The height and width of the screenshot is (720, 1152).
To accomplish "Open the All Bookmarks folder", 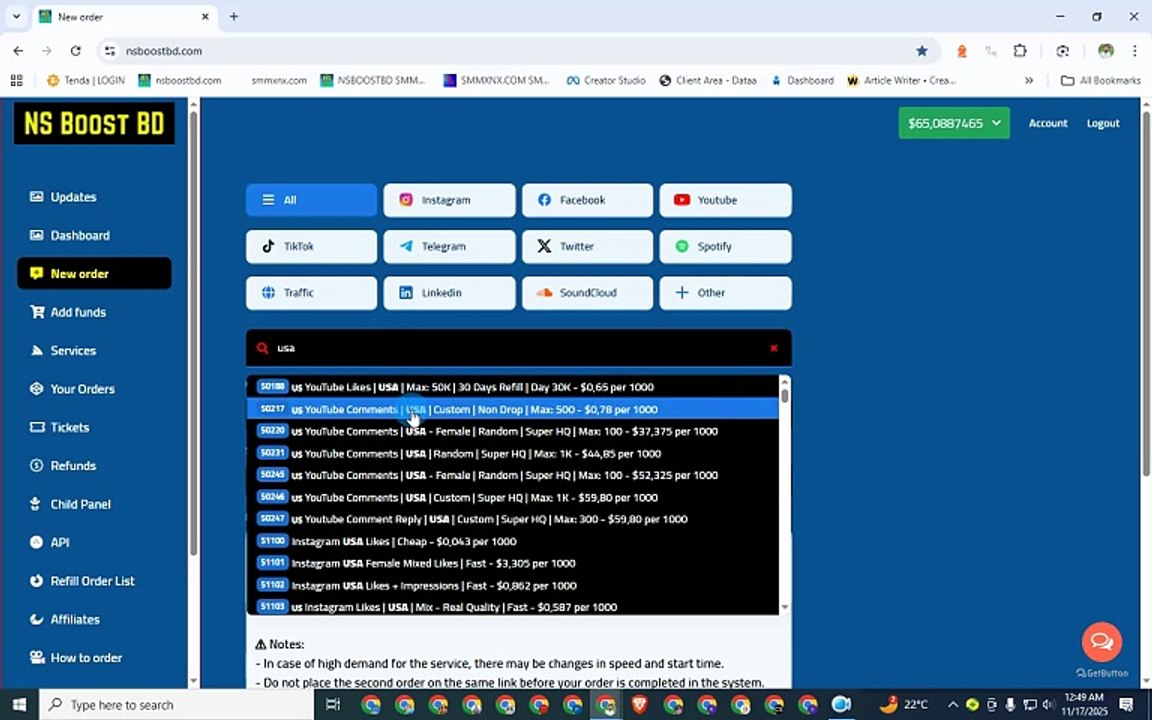I will 1101,80.
